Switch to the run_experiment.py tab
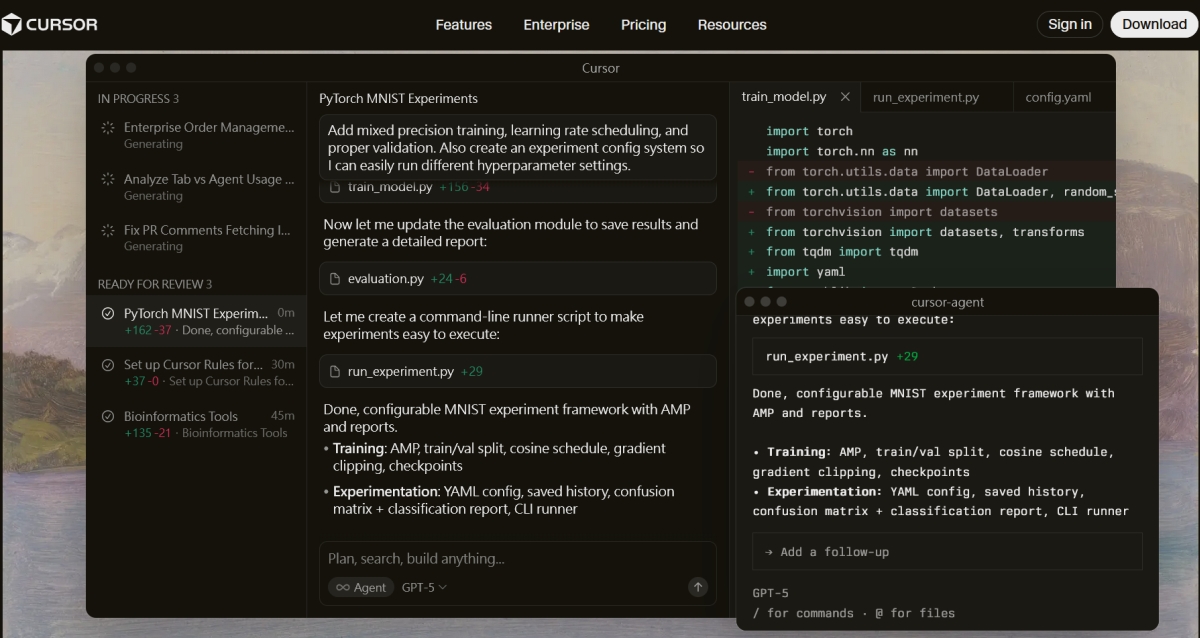 pyautogui.click(x=925, y=97)
